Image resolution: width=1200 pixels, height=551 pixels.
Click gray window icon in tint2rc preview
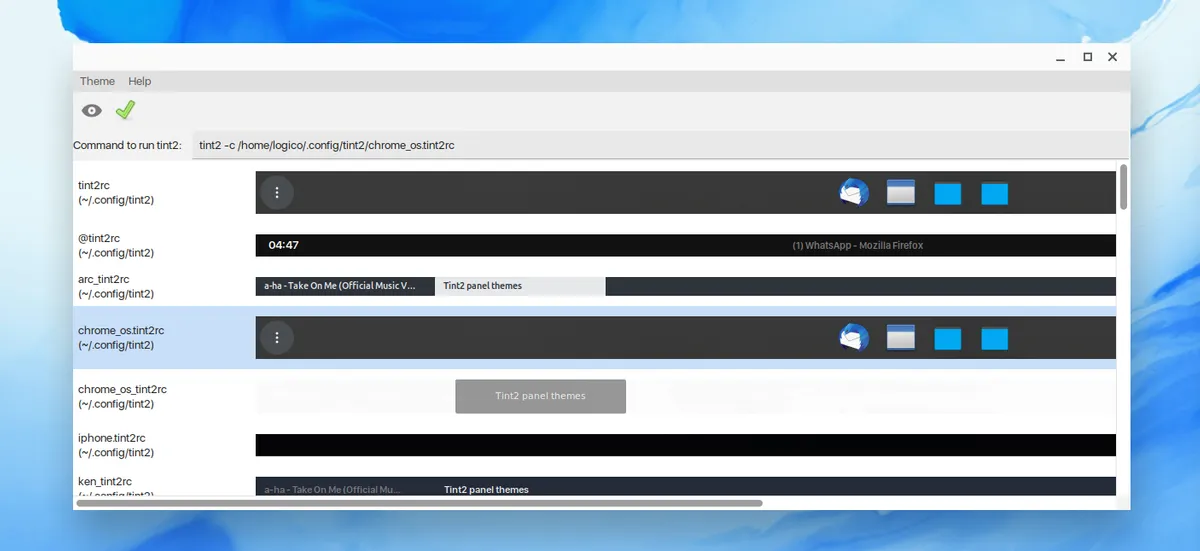pos(901,192)
